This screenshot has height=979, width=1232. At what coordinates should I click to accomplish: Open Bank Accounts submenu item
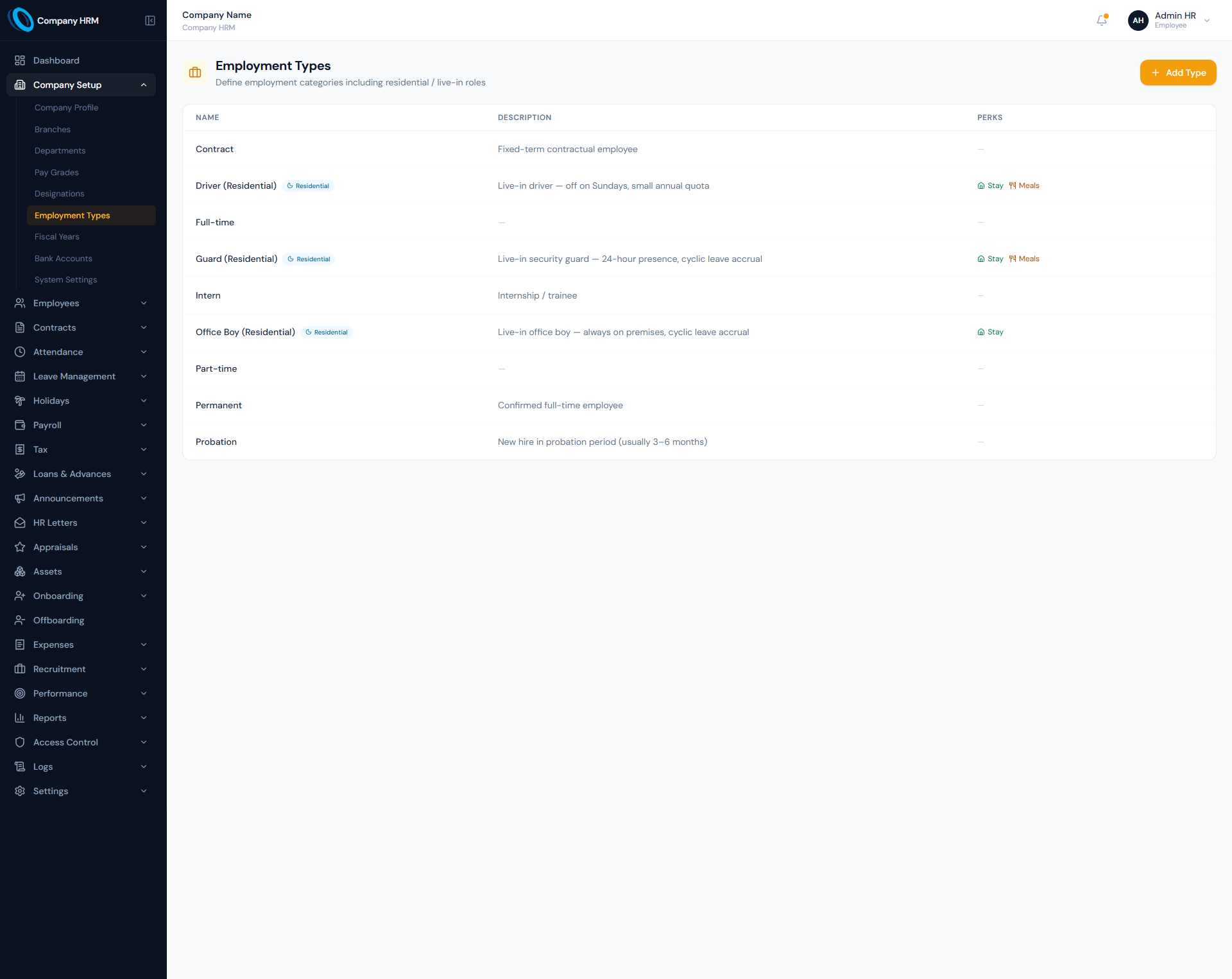click(91, 258)
